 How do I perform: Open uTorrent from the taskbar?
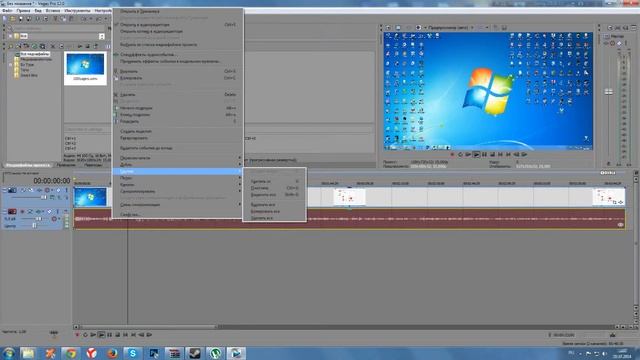[216, 353]
